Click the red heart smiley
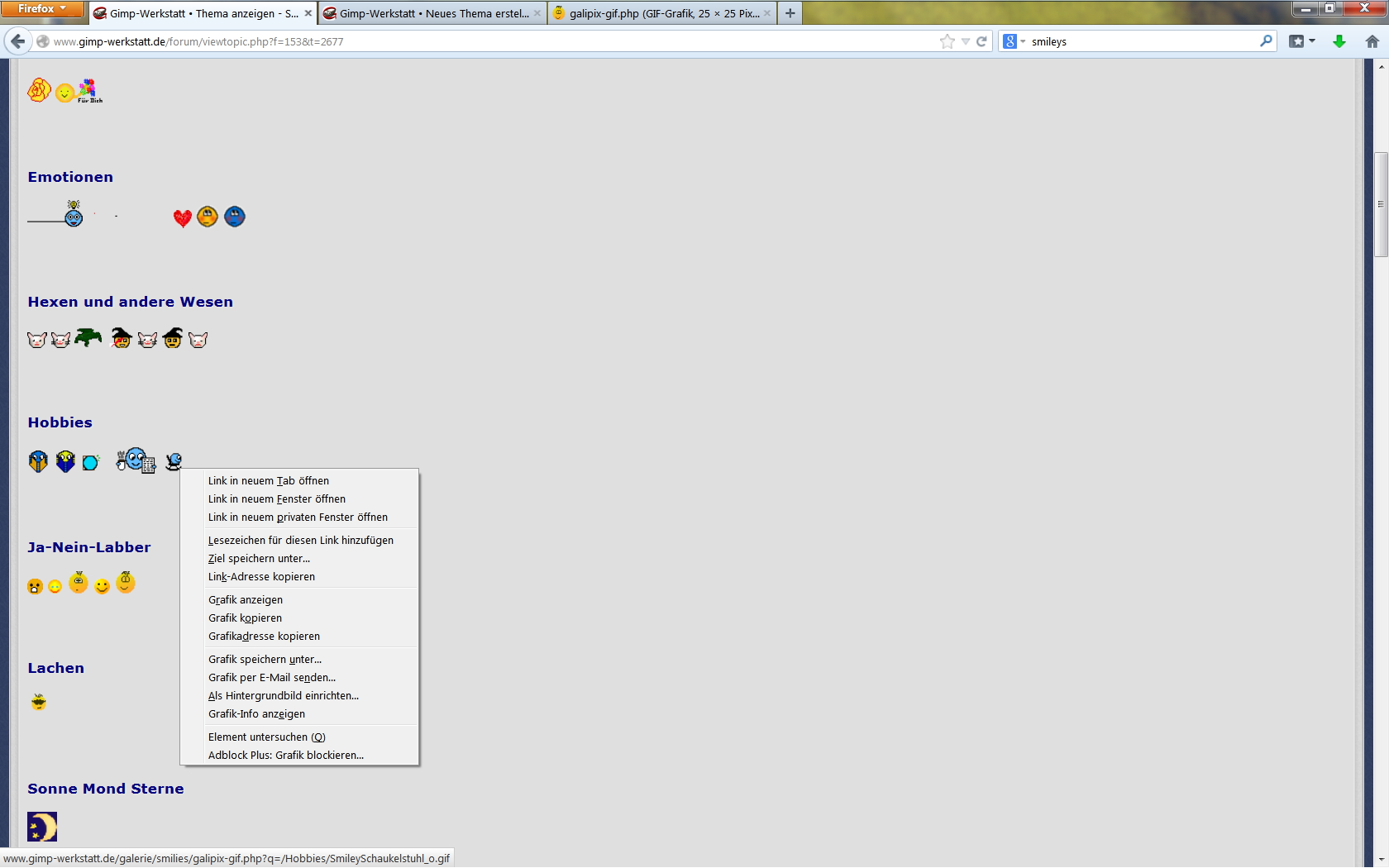Image resolution: width=1389 pixels, height=868 pixels. tap(183, 217)
